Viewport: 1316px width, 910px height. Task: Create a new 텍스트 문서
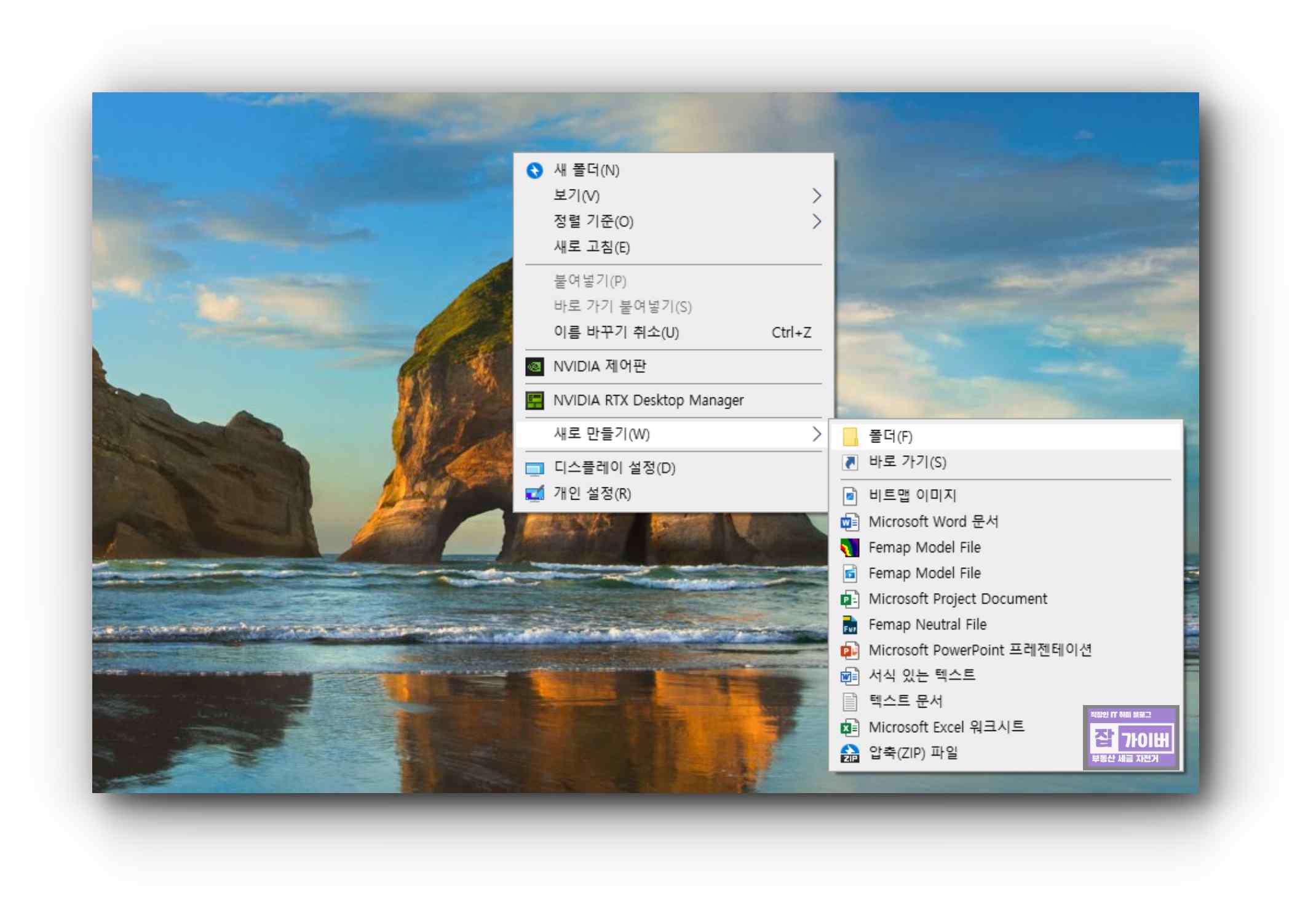tap(905, 701)
